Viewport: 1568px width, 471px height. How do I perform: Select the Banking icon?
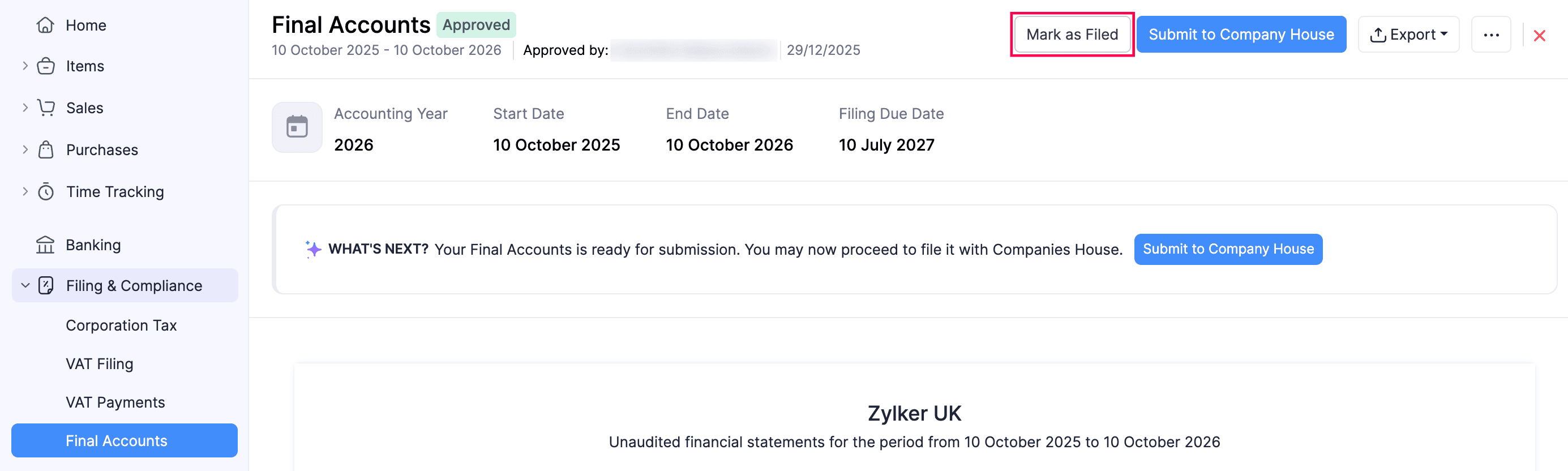point(46,245)
